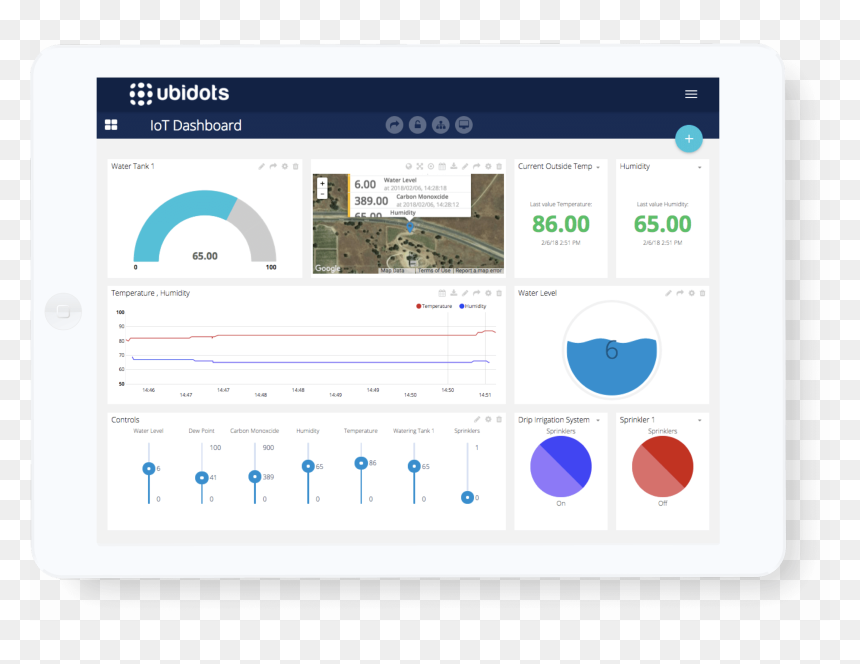
Task: Click the Ubidots logo in the header
Action: pyautogui.click(x=179, y=94)
